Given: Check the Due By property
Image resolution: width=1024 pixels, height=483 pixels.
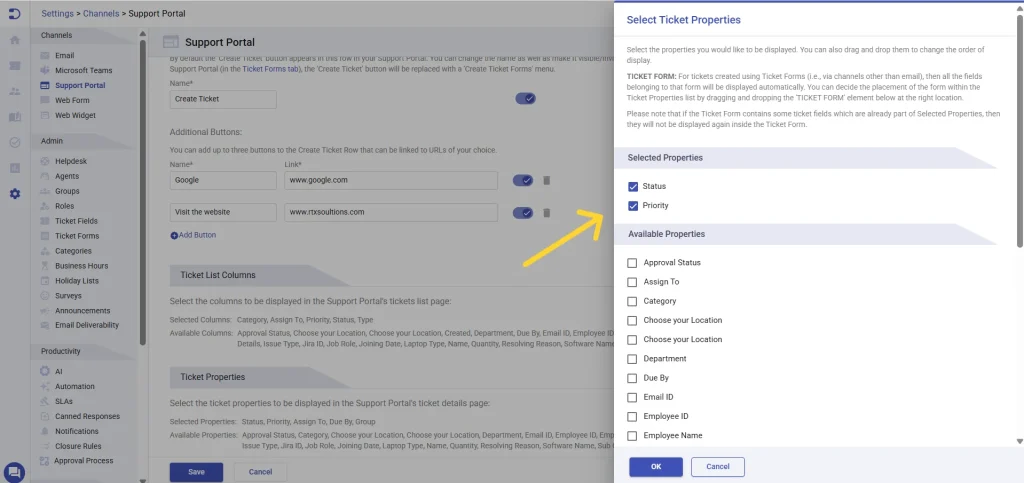Looking at the screenshot, I should 632,378.
